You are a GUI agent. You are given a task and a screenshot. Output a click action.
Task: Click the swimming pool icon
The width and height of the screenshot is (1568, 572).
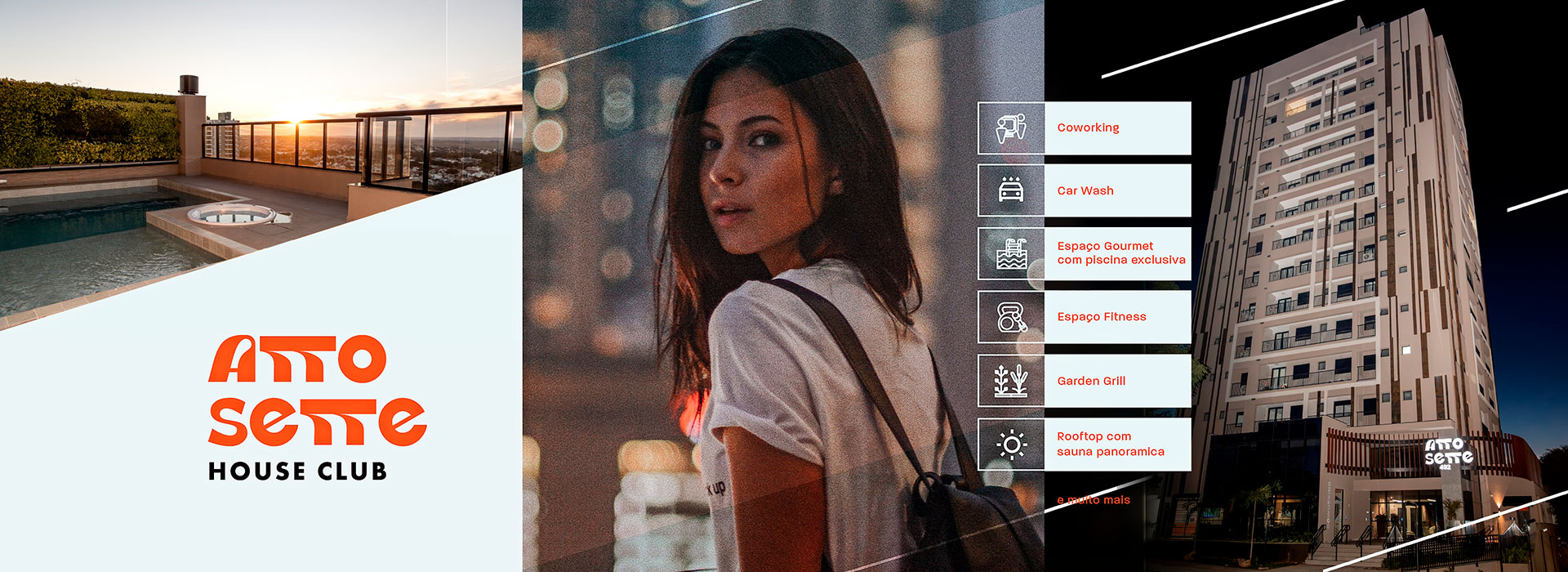pyautogui.click(x=1011, y=254)
